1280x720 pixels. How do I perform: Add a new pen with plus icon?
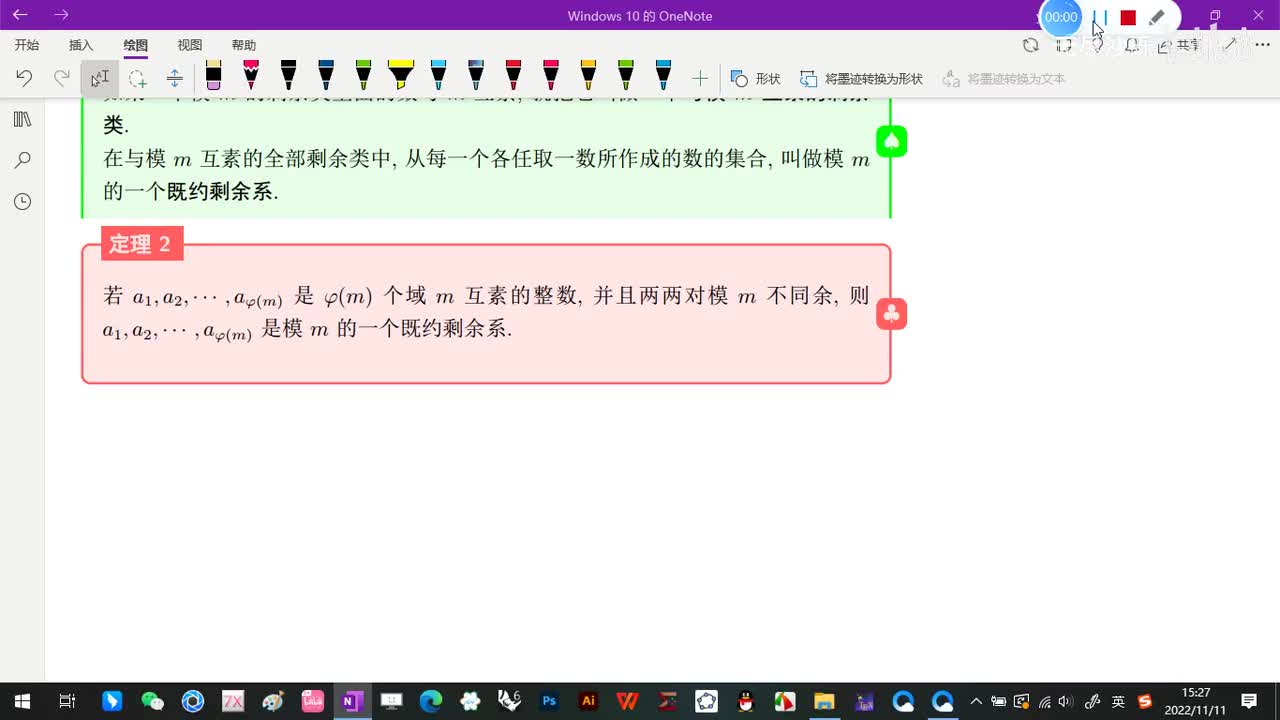point(700,78)
